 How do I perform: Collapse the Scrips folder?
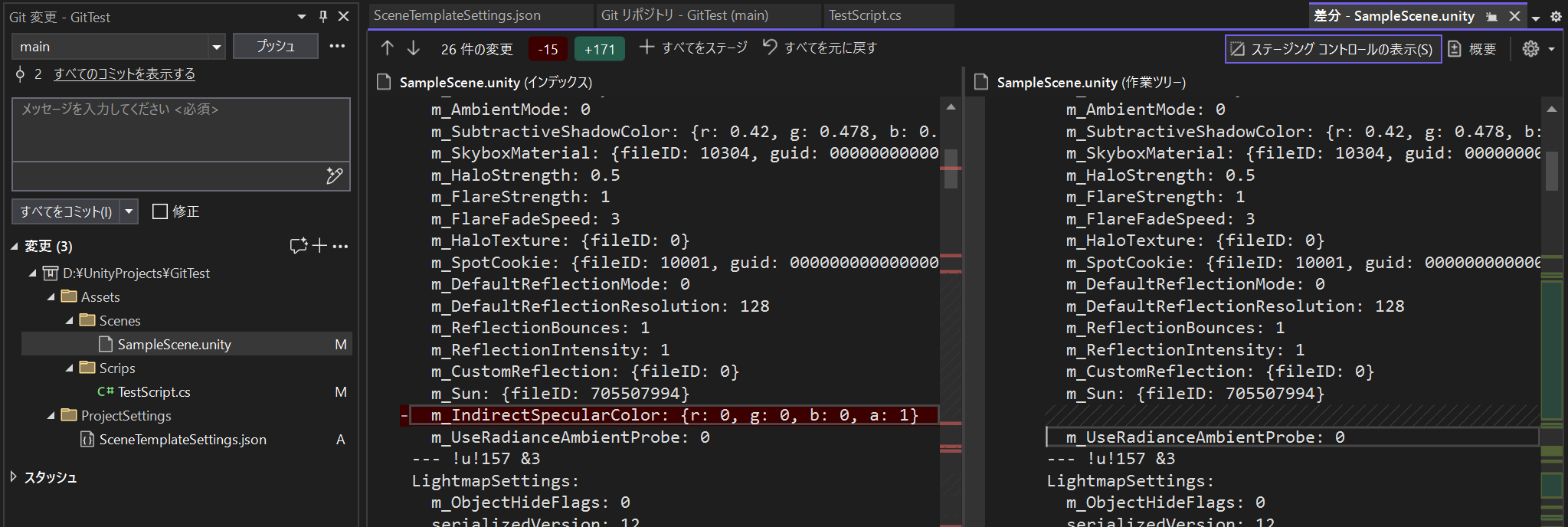coord(69,368)
